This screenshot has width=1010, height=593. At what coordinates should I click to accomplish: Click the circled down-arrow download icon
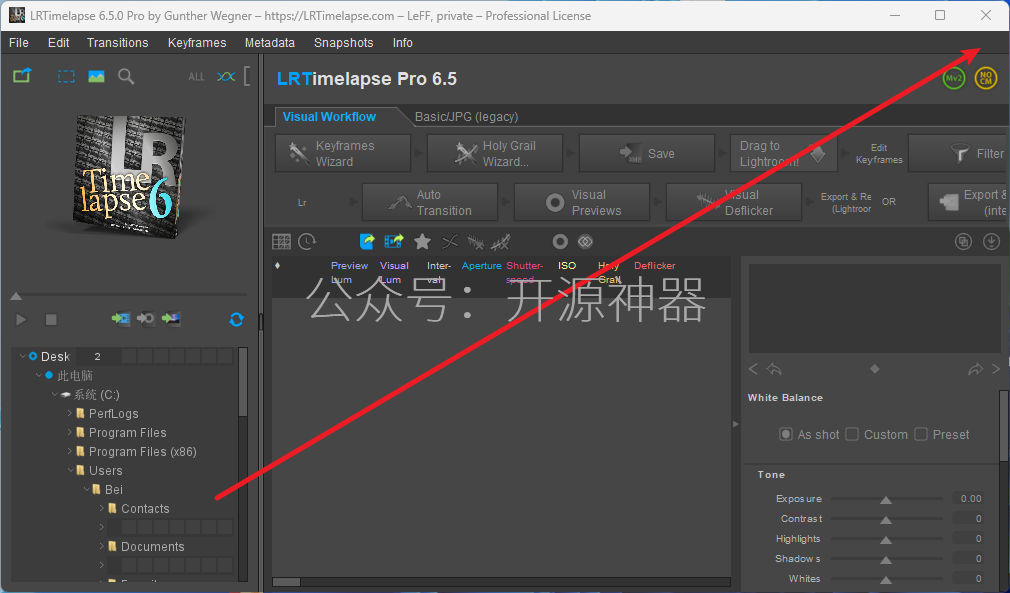(x=991, y=241)
